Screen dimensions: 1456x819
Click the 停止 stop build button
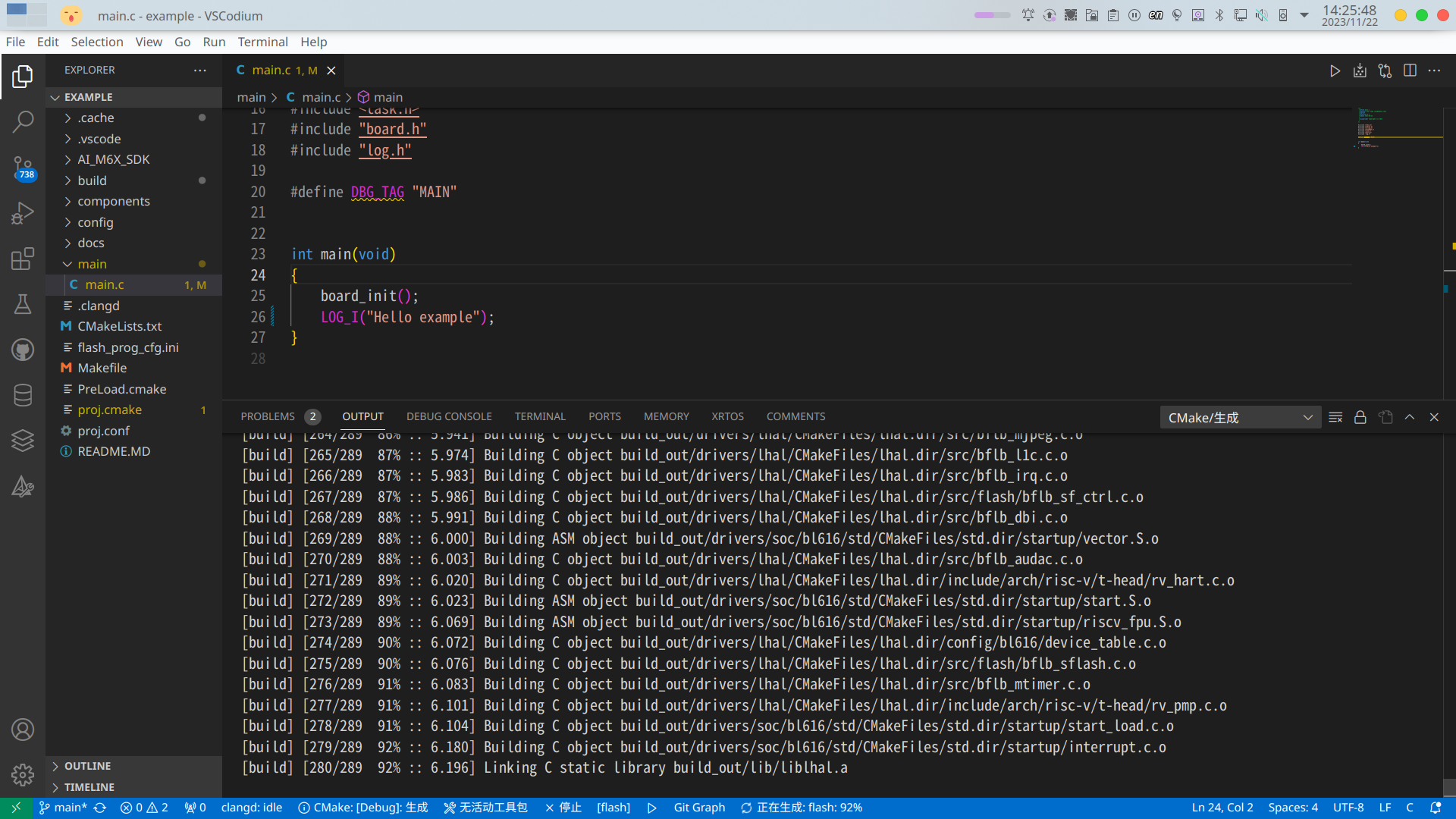click(x=563, y=808)
